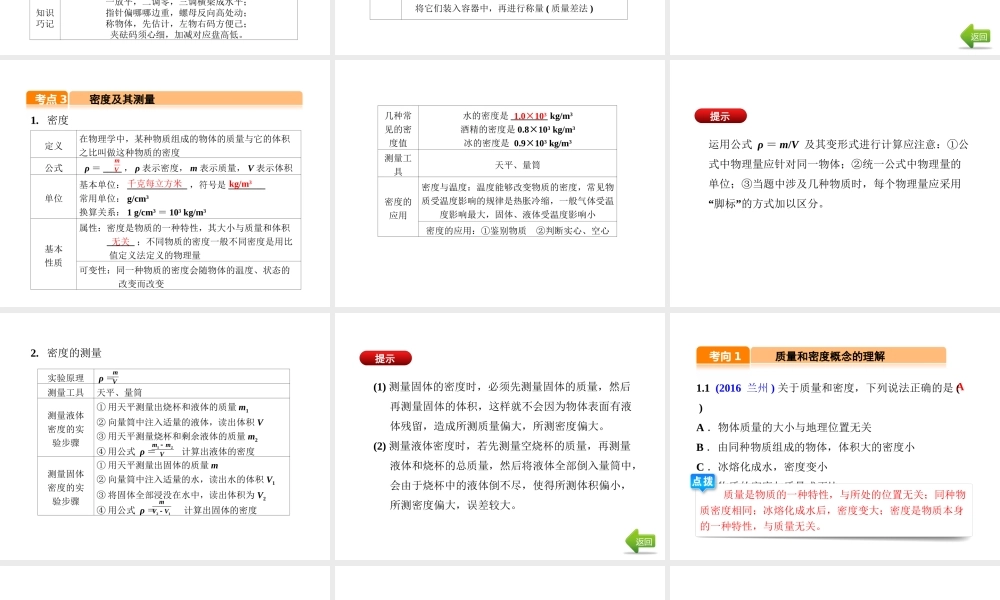The width and height of the screenshot is (1000, 600).
Task: Select the slide with question 1.1 (2016 兰州)
Action: (x=835, y=436)
